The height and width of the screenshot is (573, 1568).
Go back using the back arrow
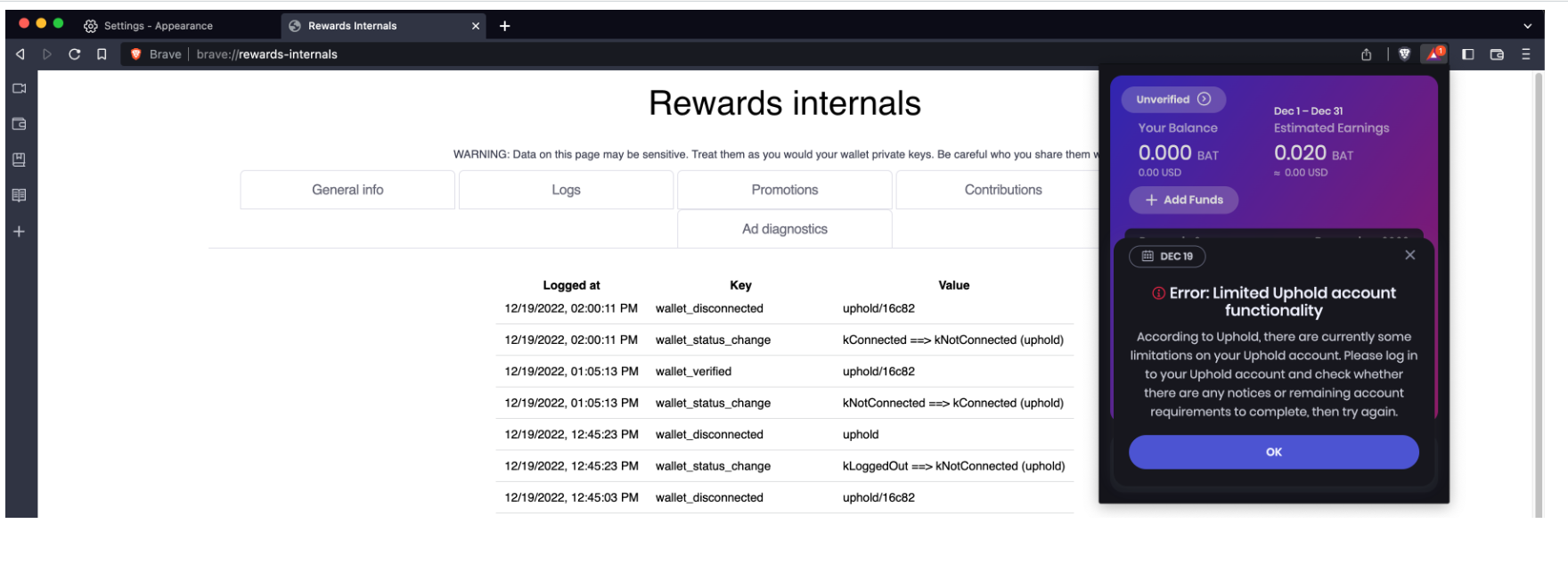(20, 54)
